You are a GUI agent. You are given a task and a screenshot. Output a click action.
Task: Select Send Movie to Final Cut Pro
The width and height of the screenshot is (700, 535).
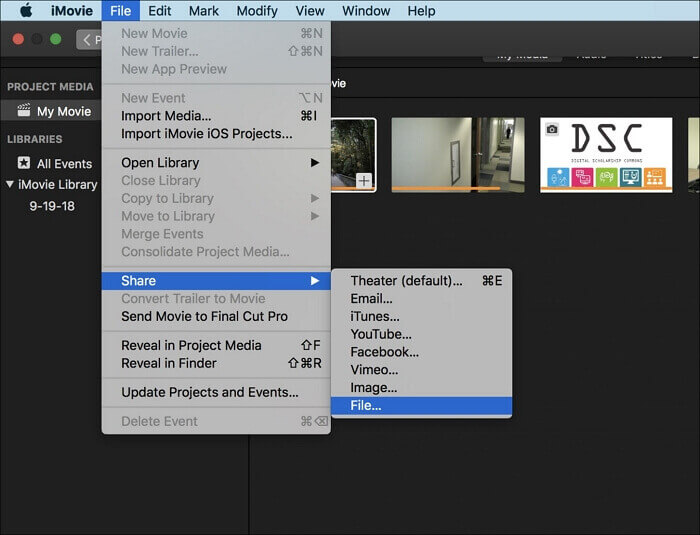click(204, 316)
